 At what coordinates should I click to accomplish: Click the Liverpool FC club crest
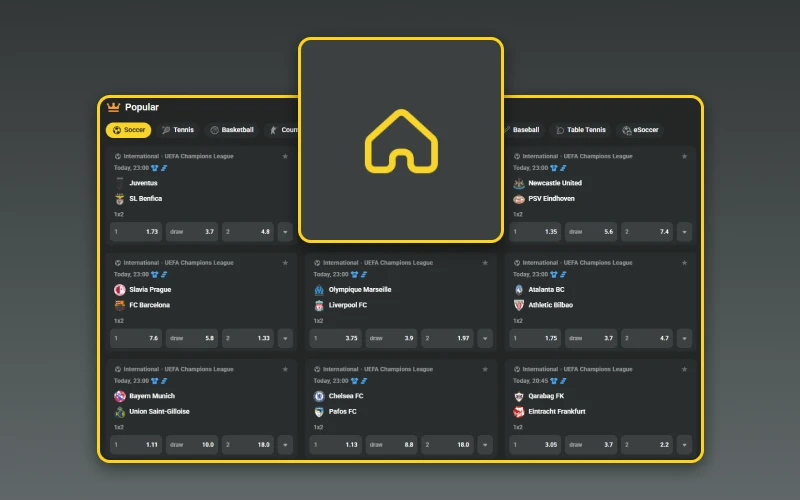[x=319, y=305]
